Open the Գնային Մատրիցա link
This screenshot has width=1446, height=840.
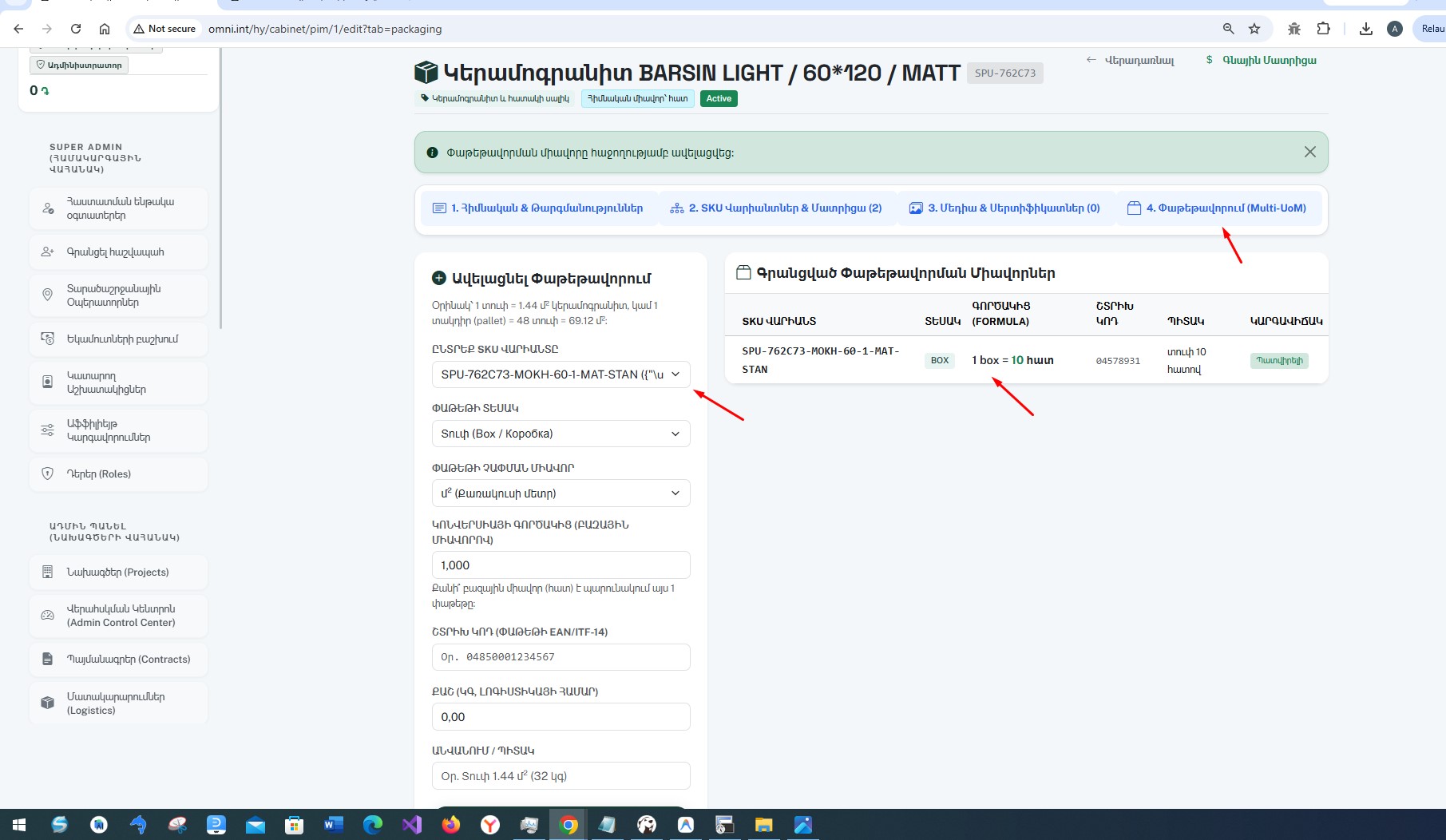point(1262,60)
